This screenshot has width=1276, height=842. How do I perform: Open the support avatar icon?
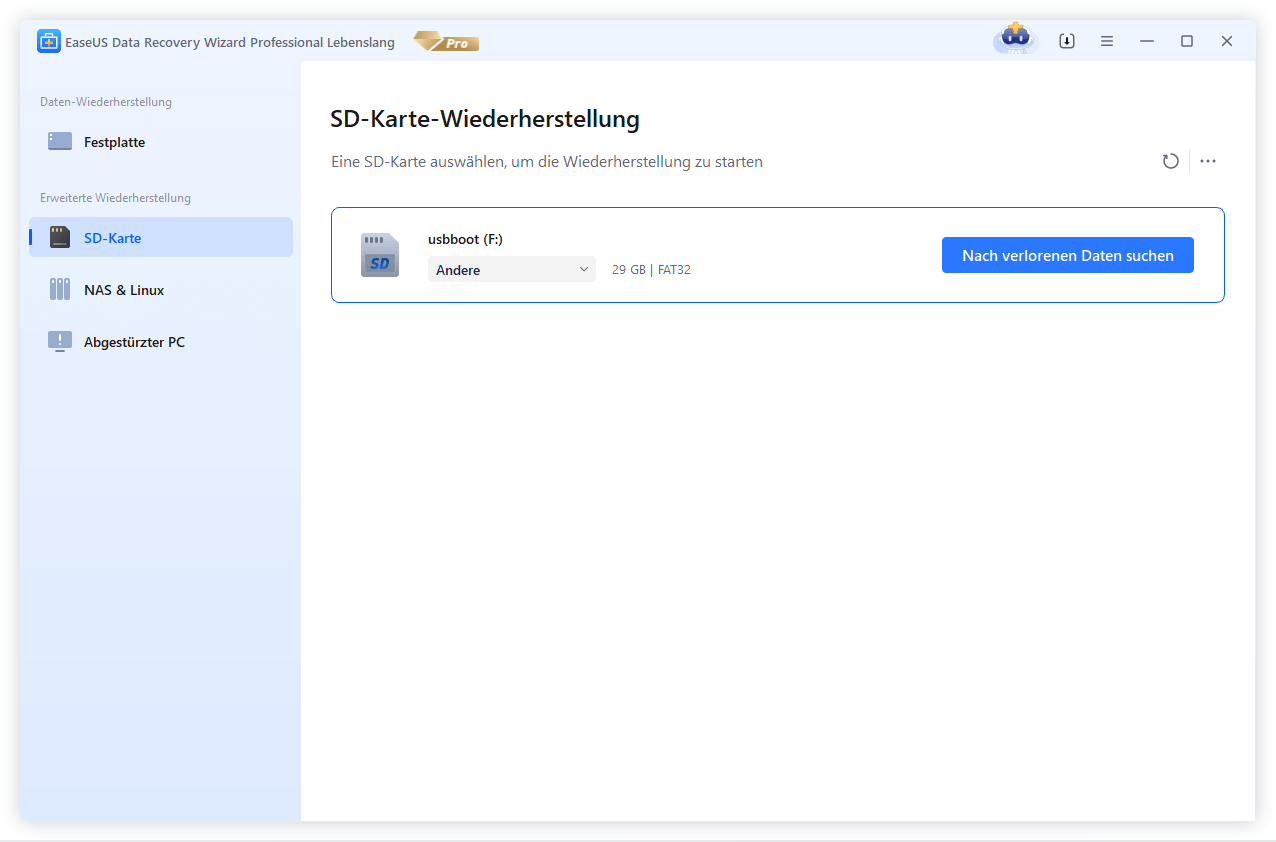pyautogui.click(x=1016, y=38)
